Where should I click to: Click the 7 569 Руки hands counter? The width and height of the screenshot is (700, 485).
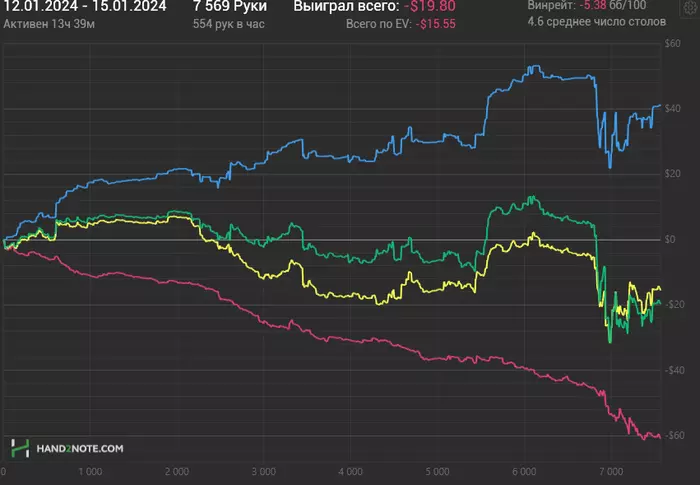point(230,6)
